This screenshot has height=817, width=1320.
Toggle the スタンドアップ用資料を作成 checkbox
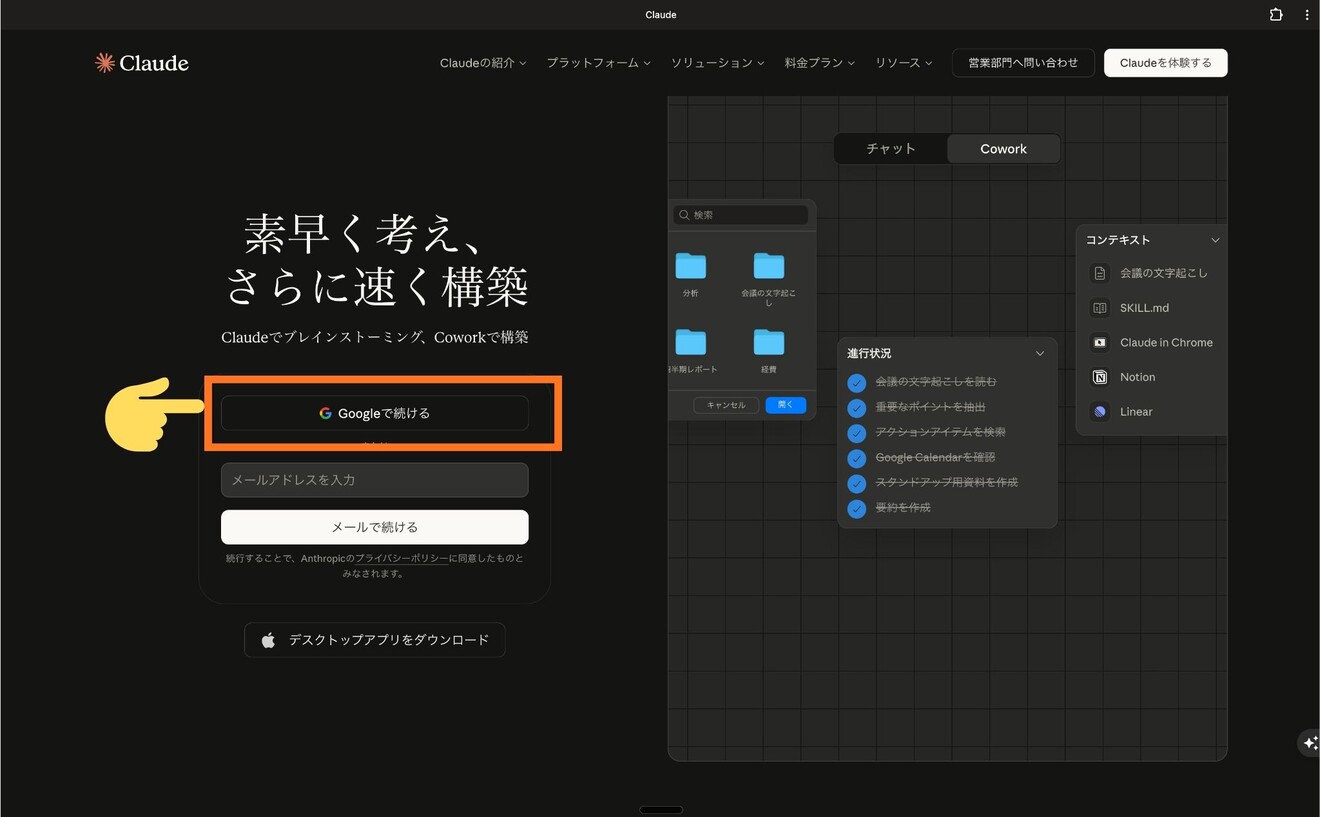point(856,483)
